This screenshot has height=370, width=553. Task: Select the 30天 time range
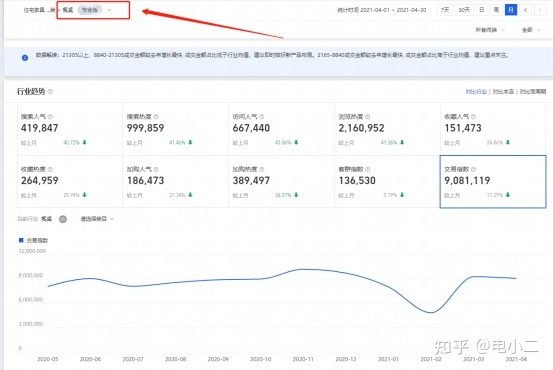pos(464,10)
